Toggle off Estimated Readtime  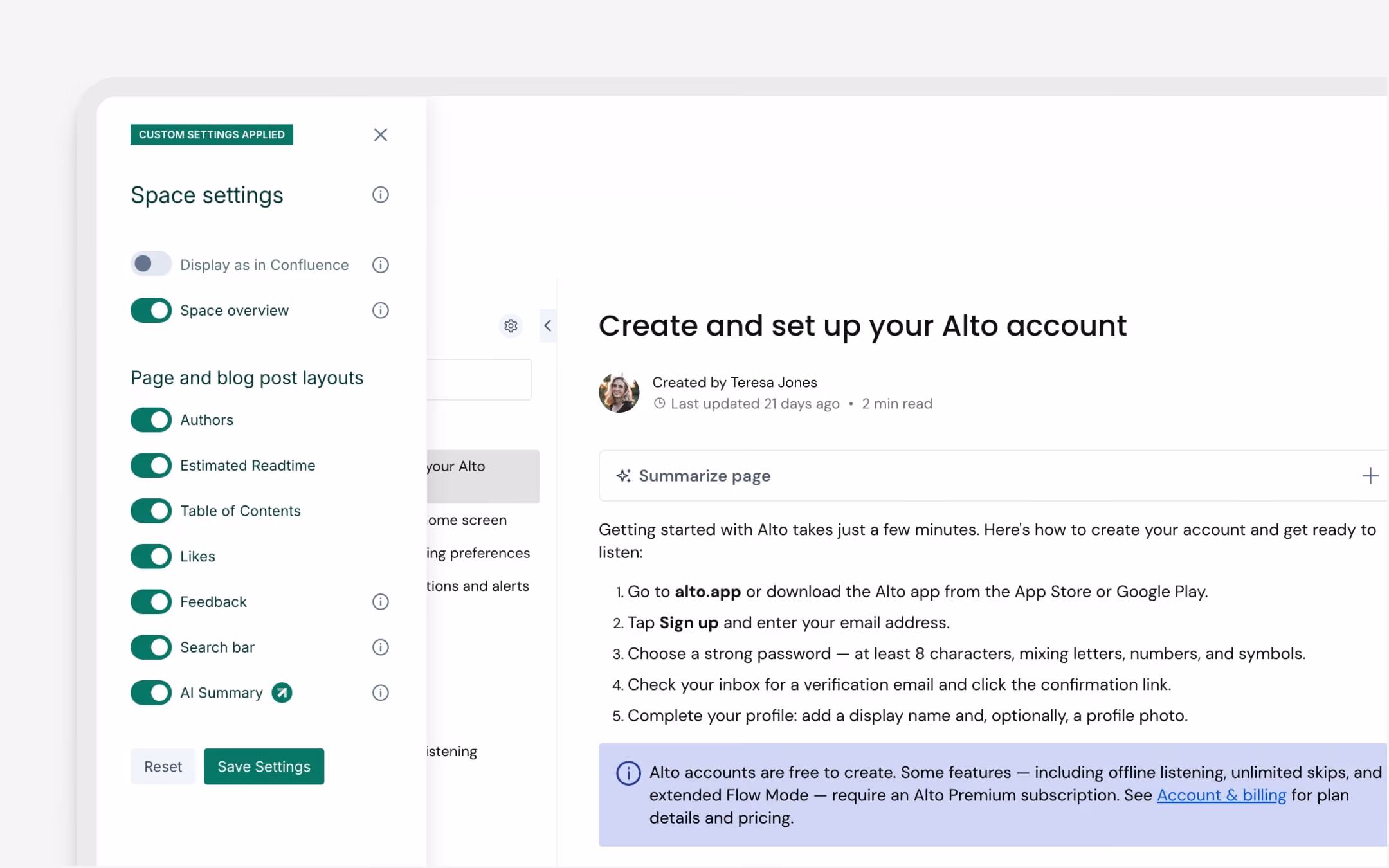(x=151, y=466)
